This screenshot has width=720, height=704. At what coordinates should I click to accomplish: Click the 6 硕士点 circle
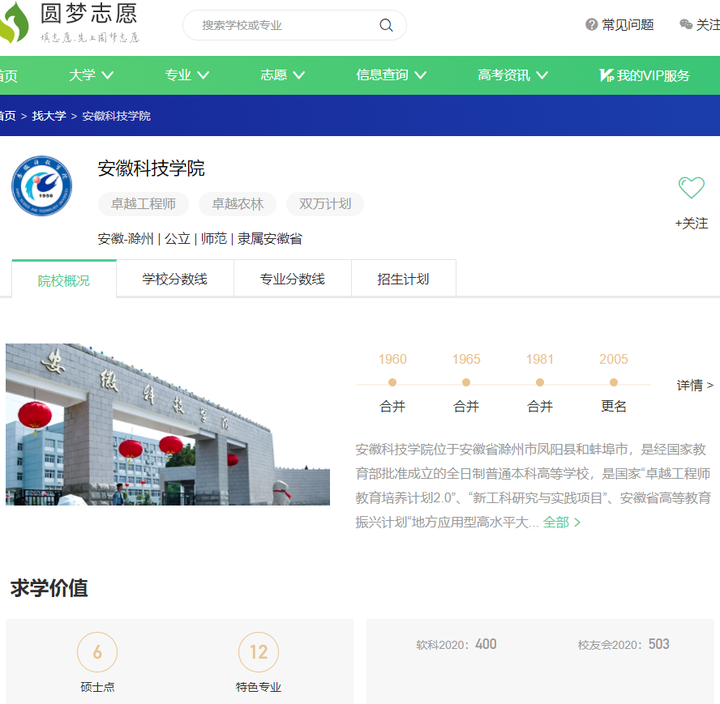tap(97, 652)
